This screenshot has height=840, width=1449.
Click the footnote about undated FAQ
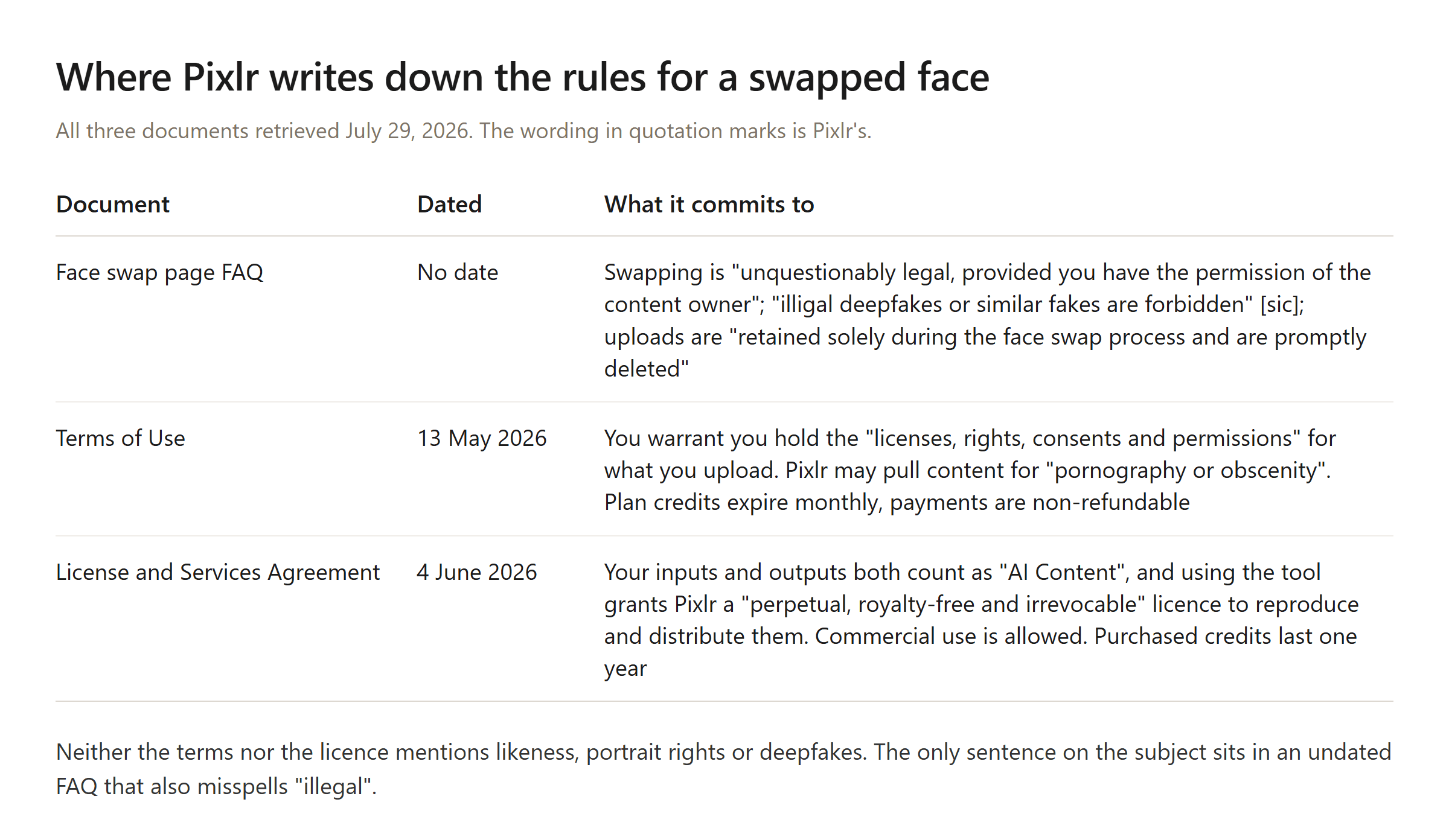point(723,769)
